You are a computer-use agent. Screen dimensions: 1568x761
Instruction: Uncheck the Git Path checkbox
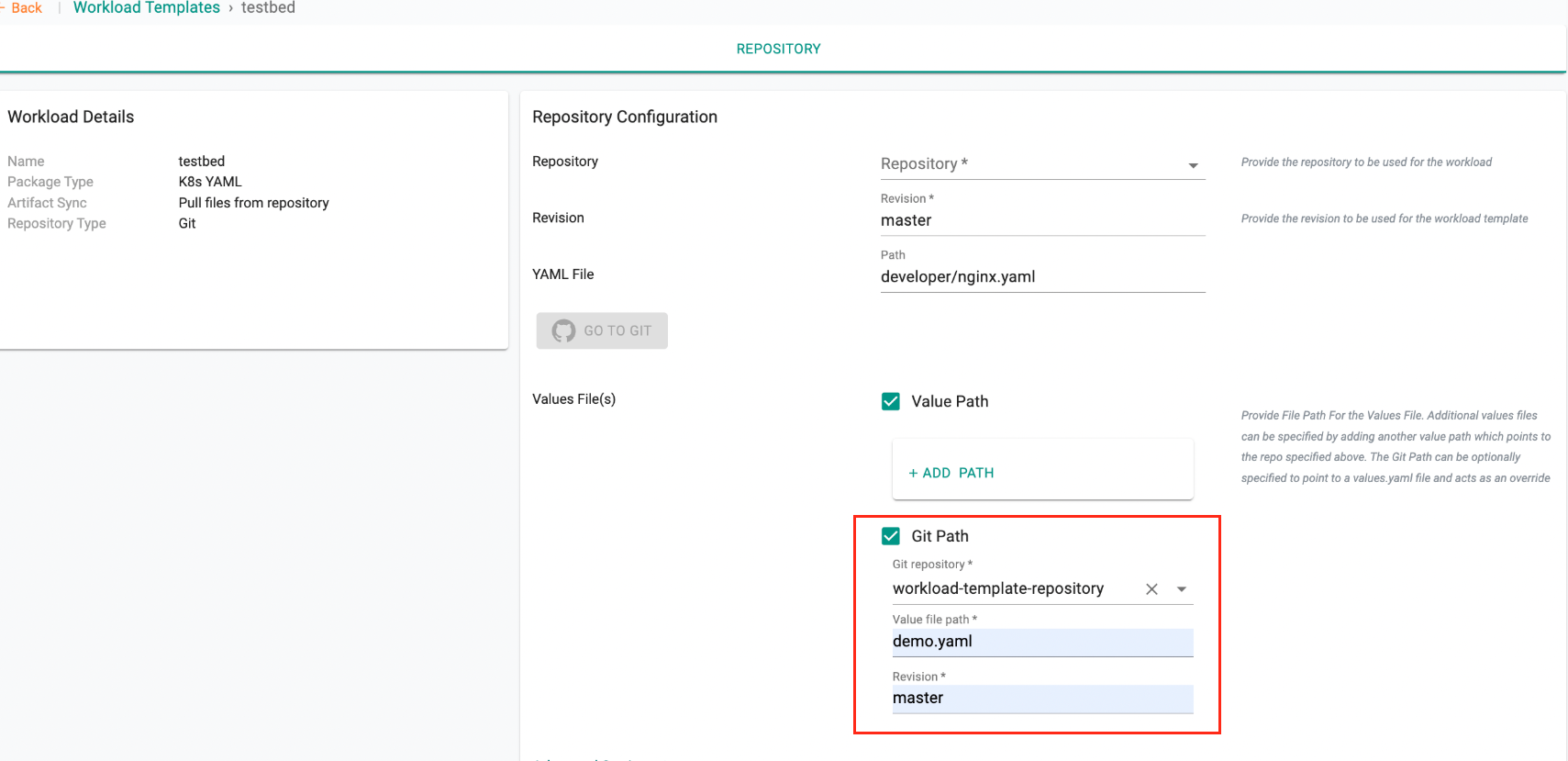pos(890,536)
